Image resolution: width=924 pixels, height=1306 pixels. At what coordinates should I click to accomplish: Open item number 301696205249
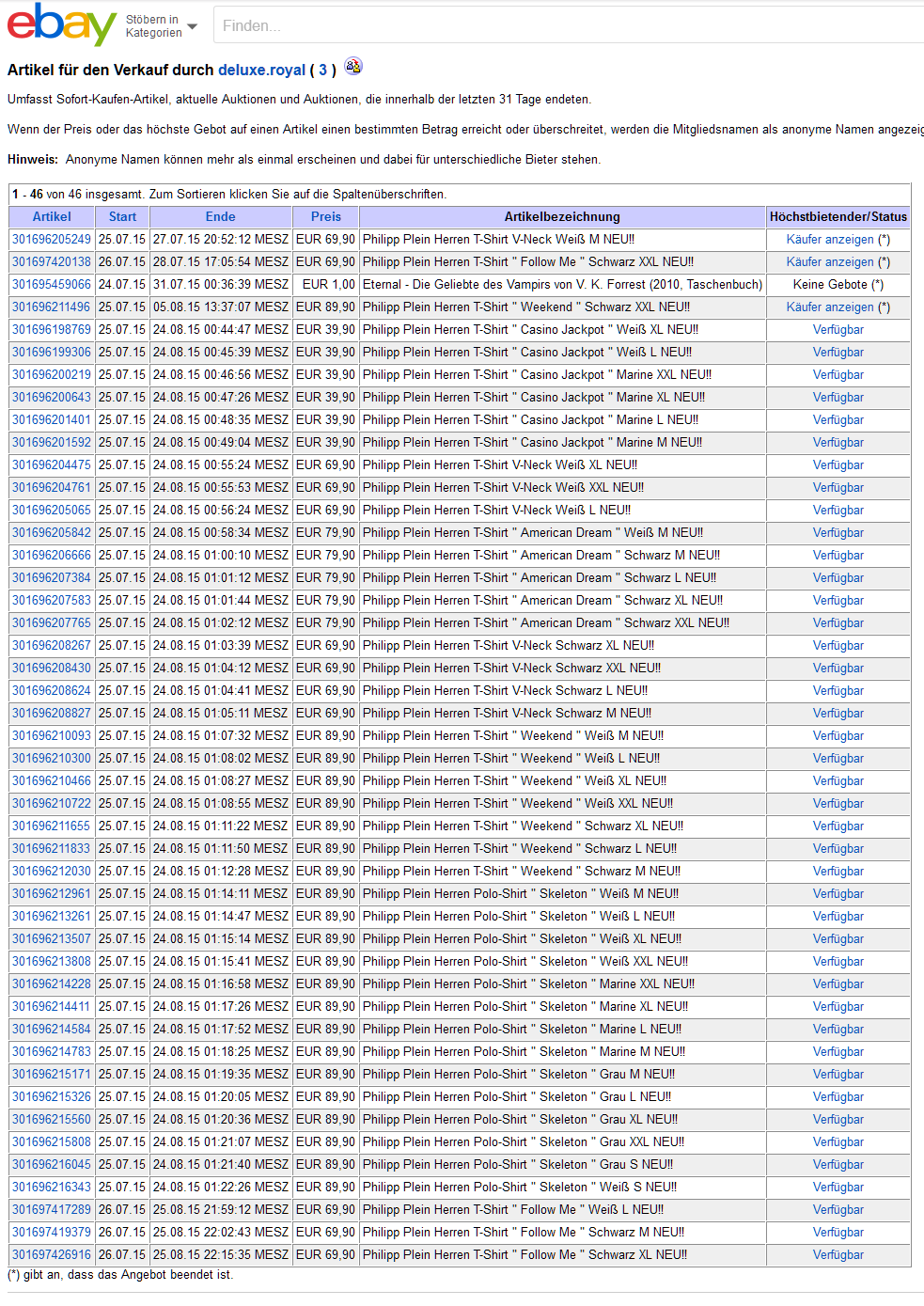52,240
